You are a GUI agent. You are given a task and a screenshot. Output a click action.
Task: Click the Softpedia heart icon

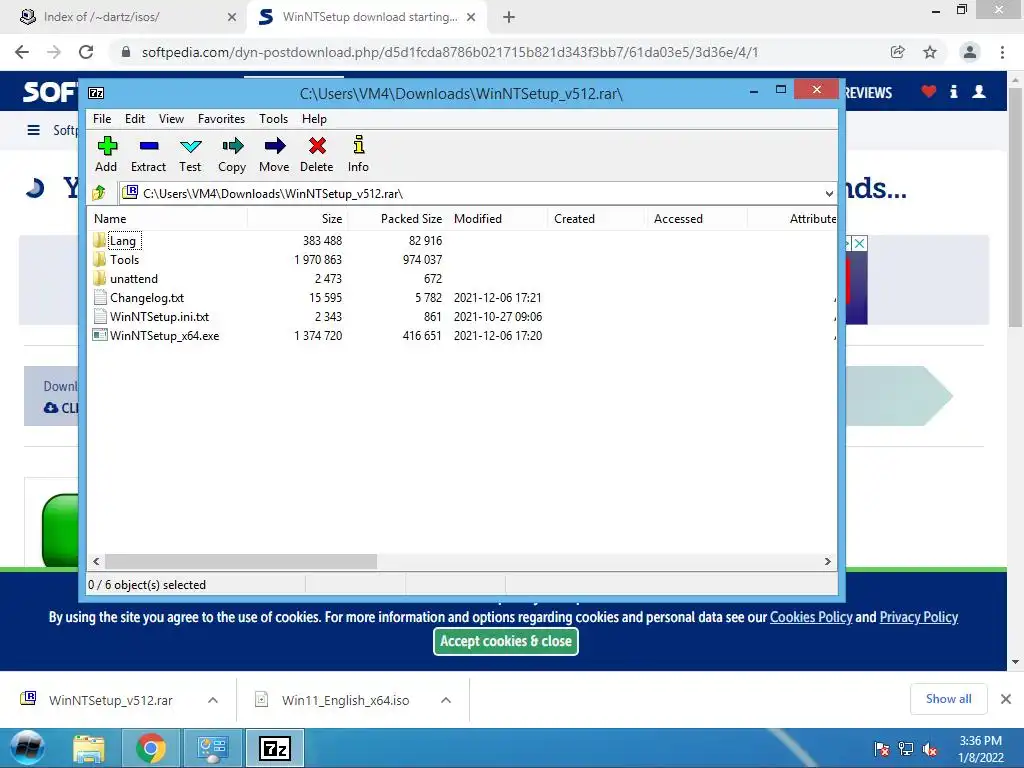(929, 91)
